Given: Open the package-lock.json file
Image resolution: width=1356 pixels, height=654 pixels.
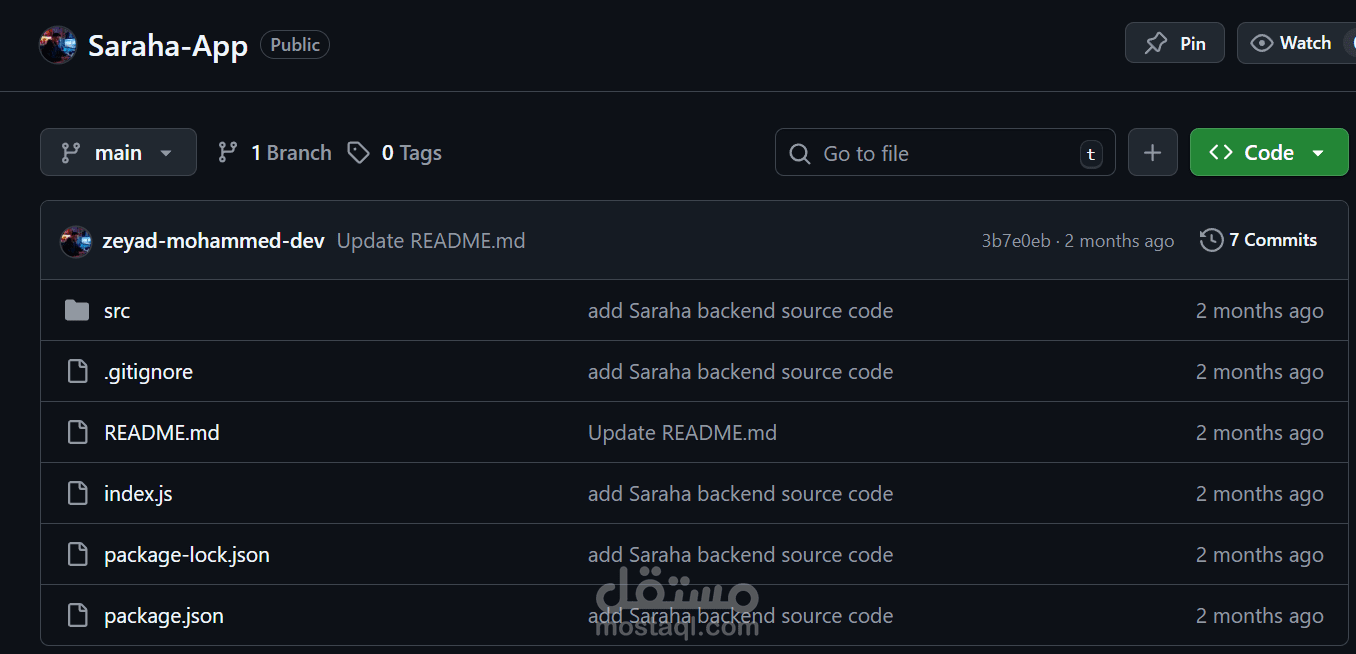Looking at the screenshot, I should (x=187, y=555).
